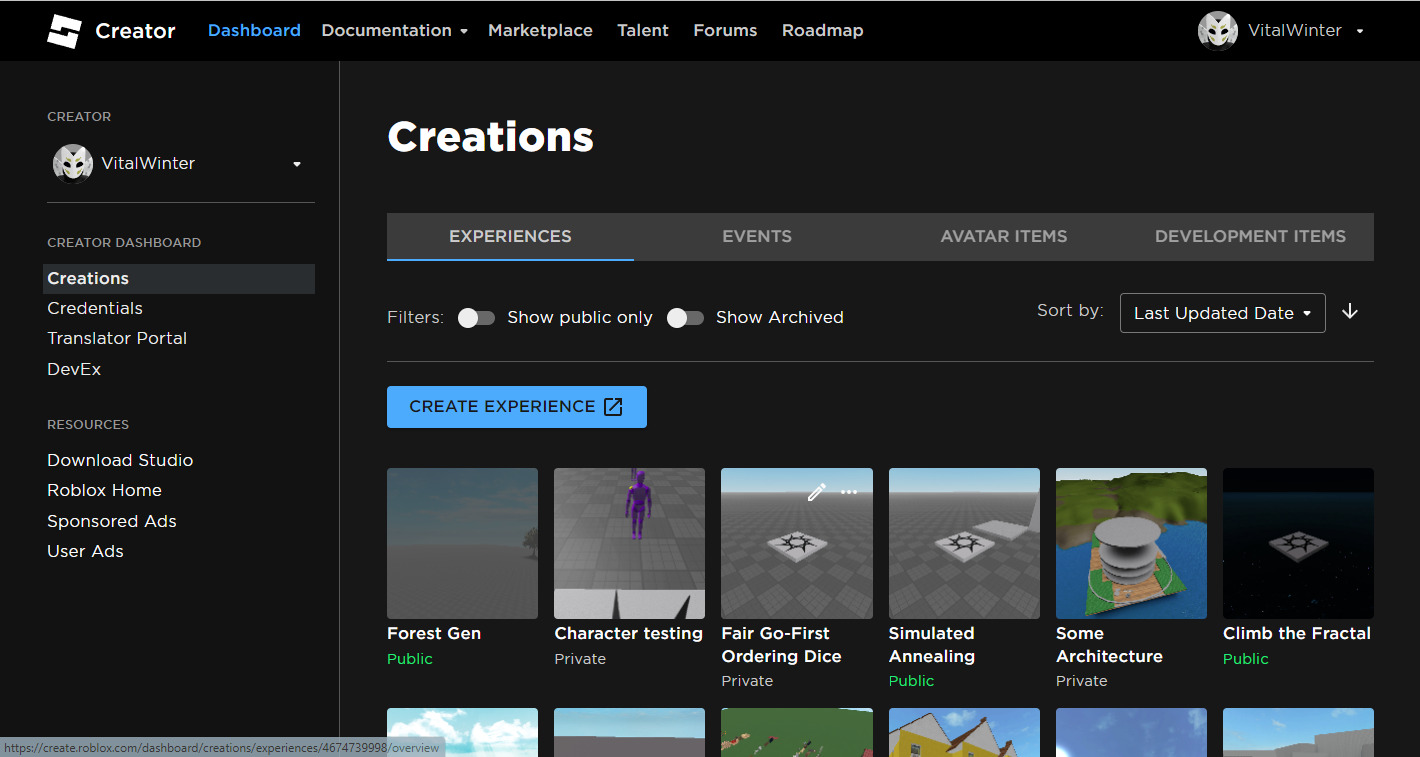Click Download Studio link

pos(120,461)
